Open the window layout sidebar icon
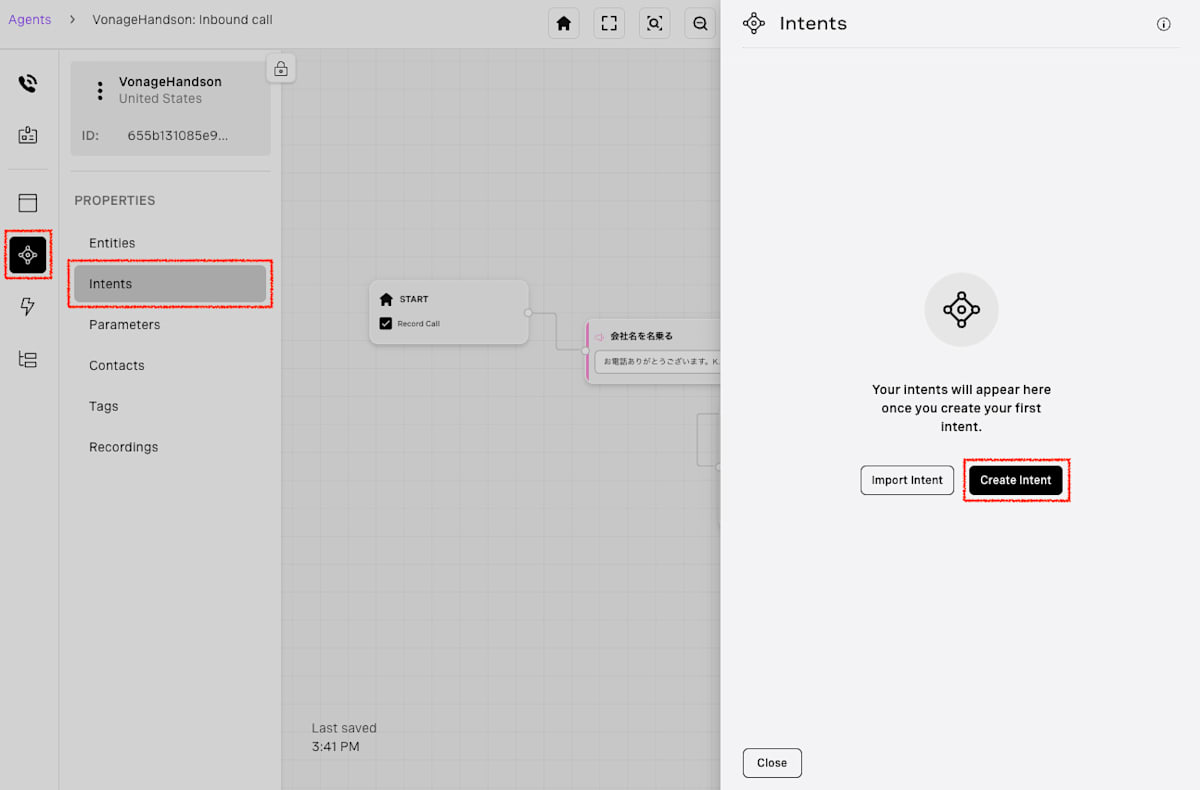This screenshot has width=1200, height=790. pos(28,203)
